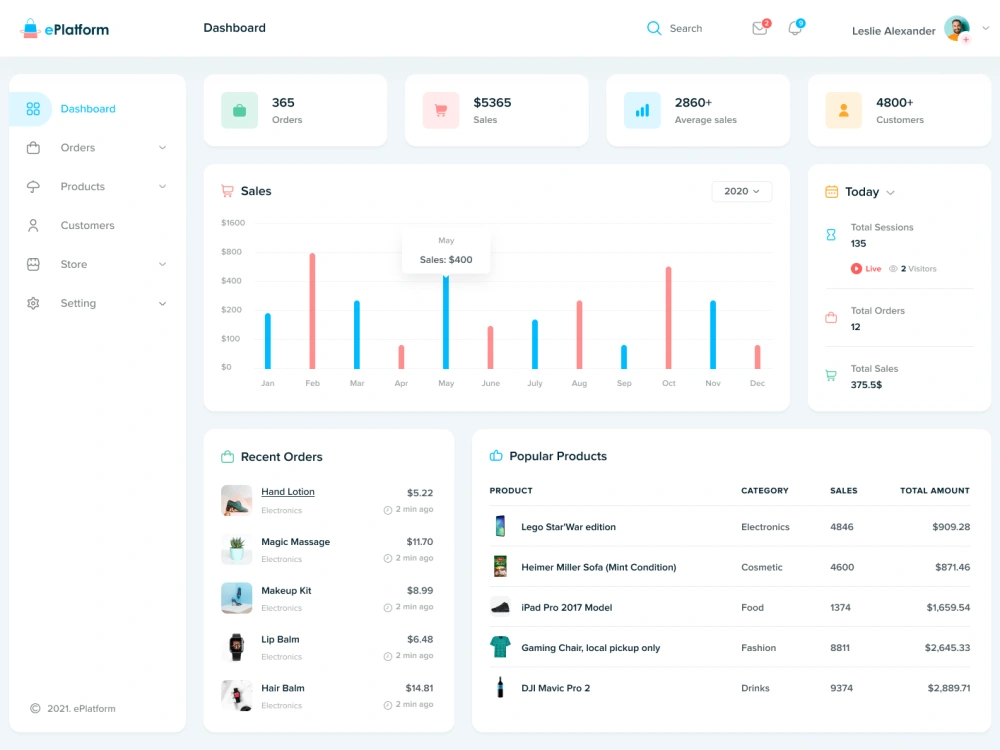Click the ePlatform shopping bag logo
1000x750 pixels.
[x=30, y=28]
